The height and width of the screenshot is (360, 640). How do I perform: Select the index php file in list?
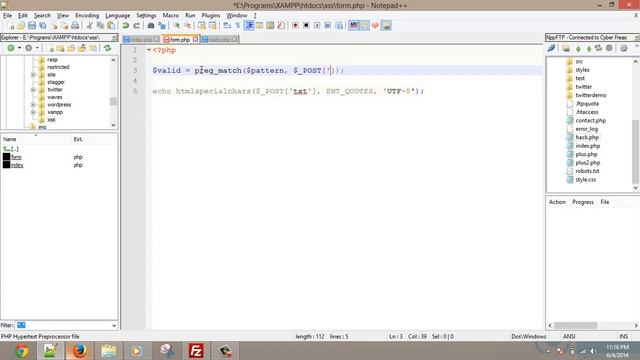[17, 165]
